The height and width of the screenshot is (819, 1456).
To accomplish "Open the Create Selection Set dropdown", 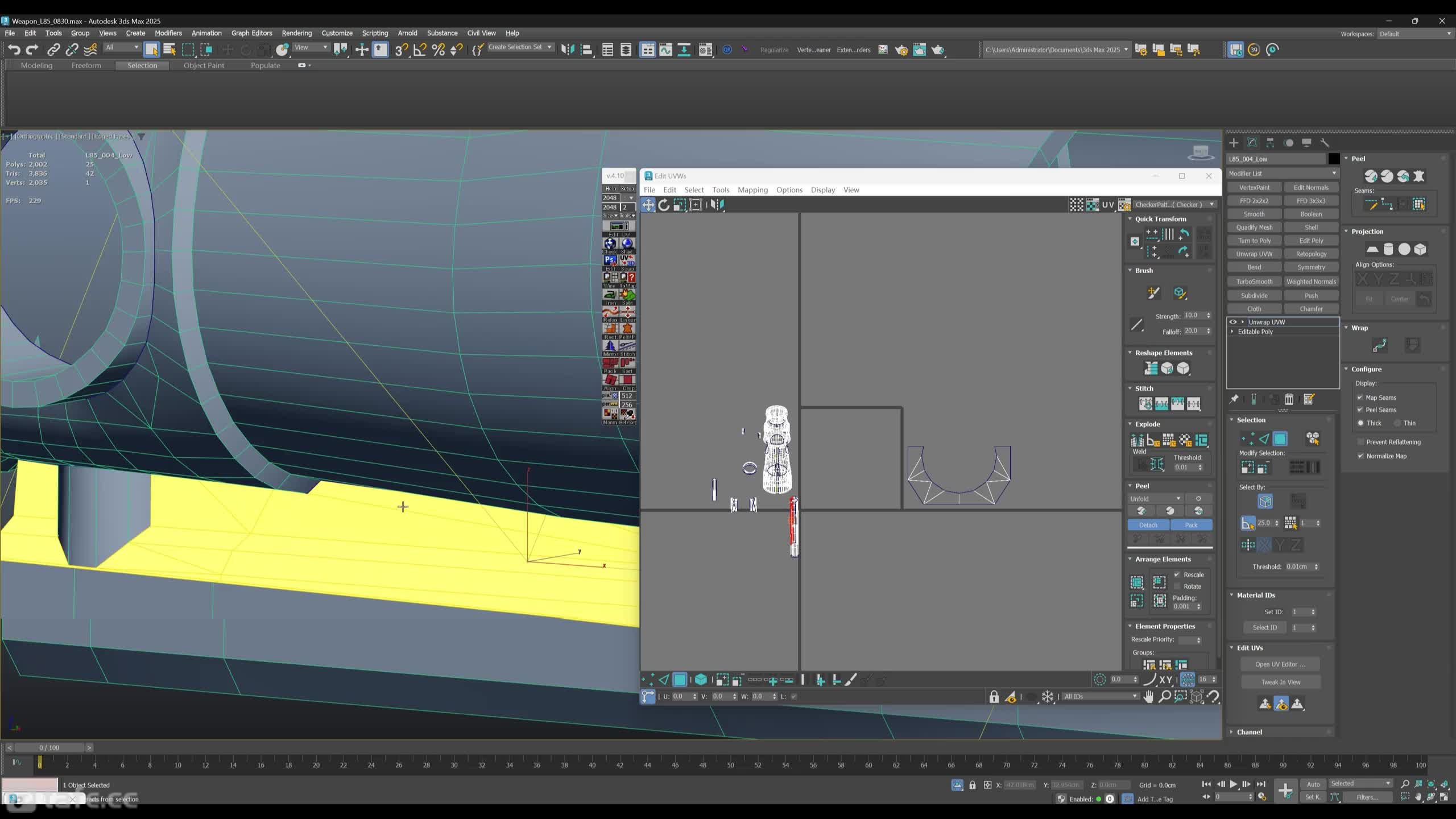I will tap(520, 47).
